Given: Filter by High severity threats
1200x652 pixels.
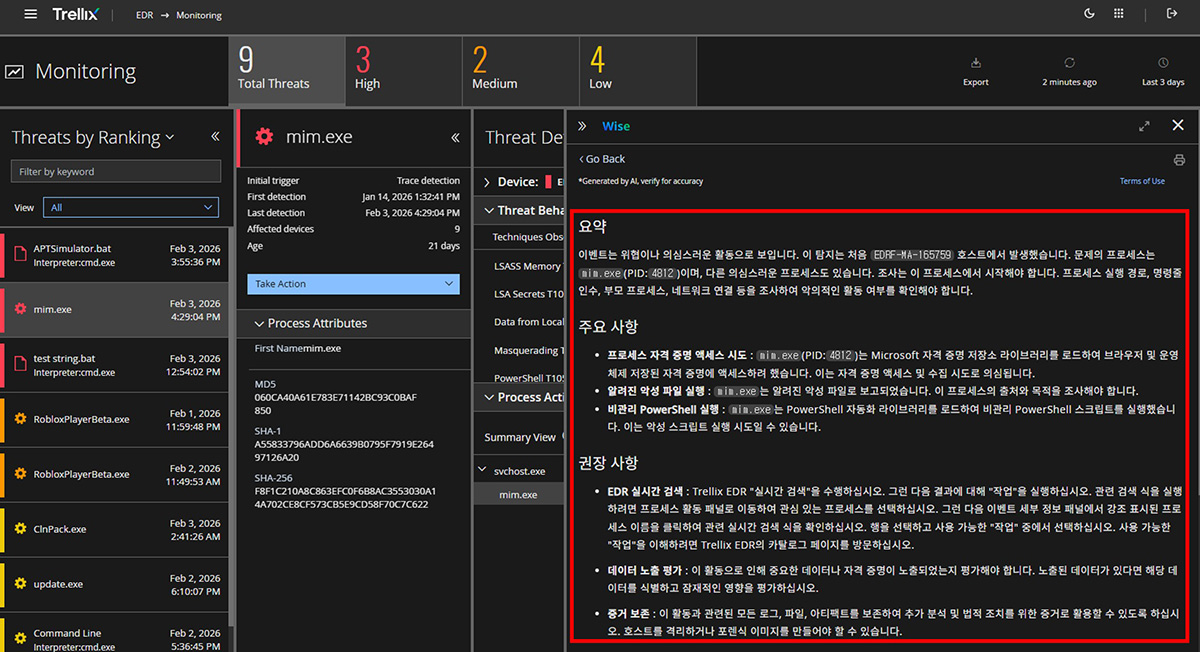Looking at the screenshot, I should [403, 71].
